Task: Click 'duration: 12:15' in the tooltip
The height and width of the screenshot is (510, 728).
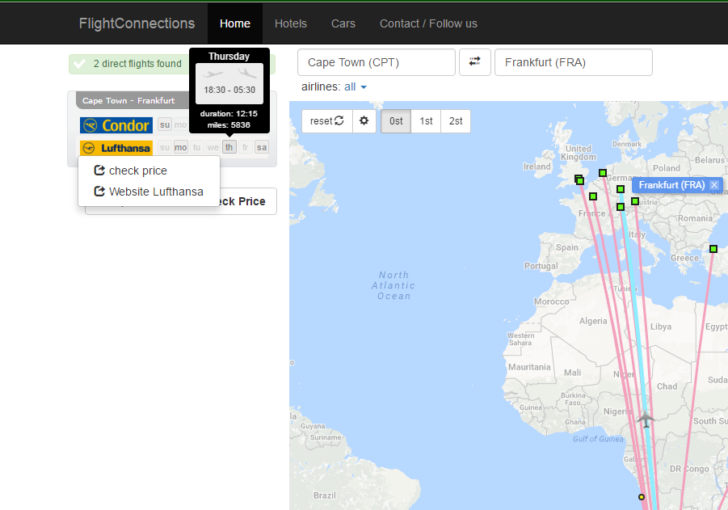Action: click(229, 113)
